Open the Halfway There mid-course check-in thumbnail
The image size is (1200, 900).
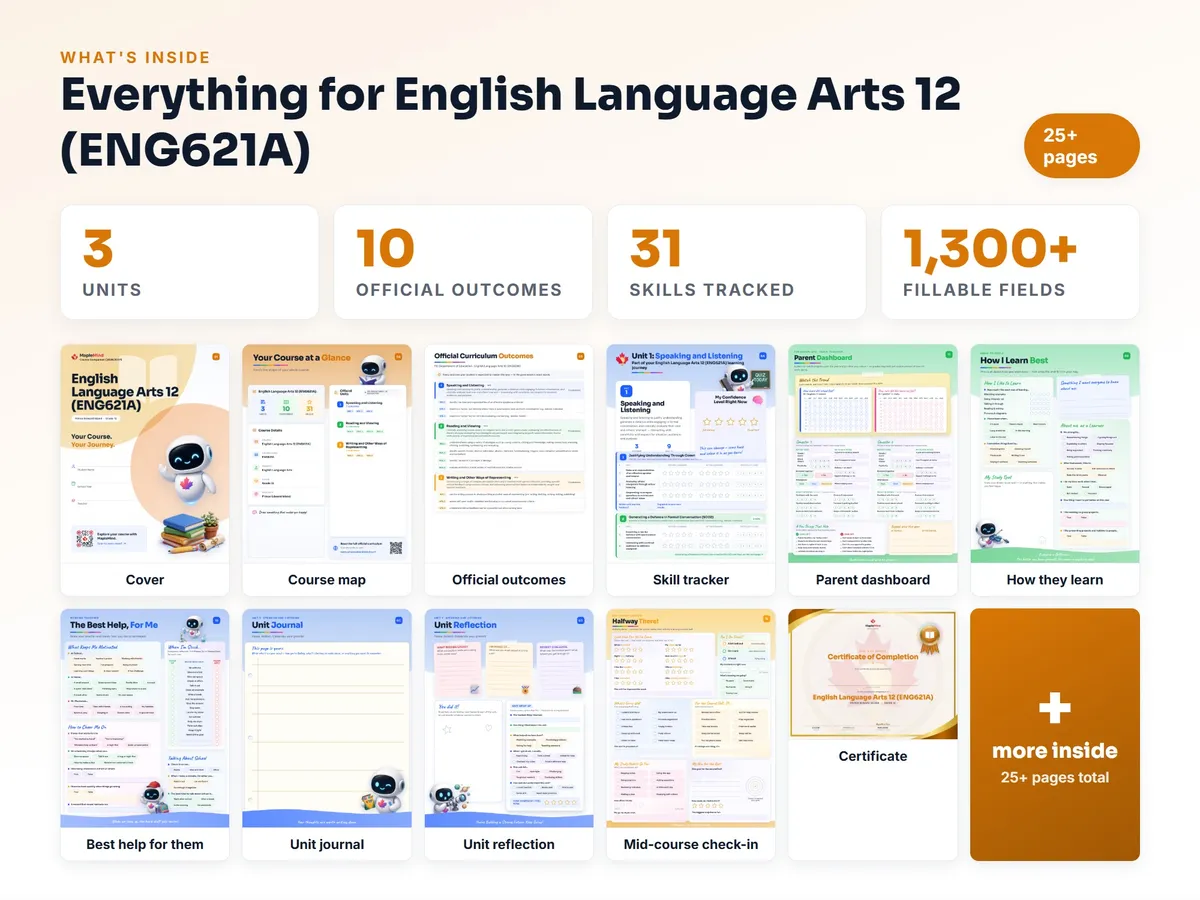[691, 718]
